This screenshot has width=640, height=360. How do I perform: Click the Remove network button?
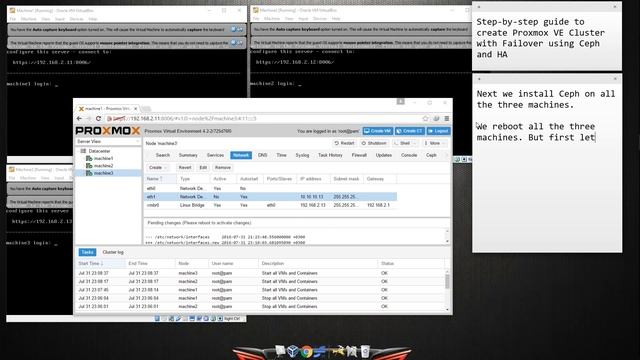coord(222,167)
